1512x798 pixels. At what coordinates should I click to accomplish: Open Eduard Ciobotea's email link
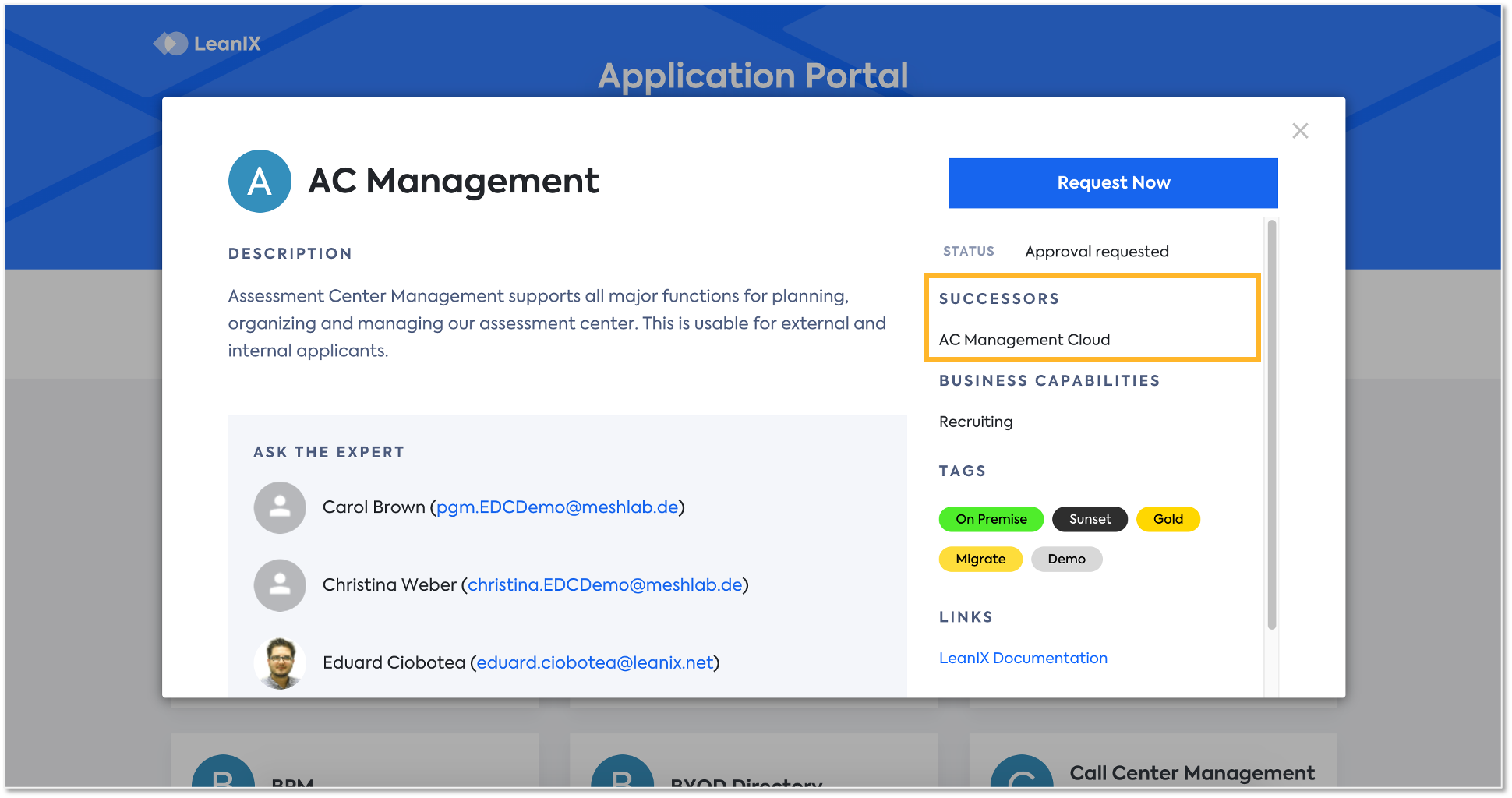tap(595, 663)
